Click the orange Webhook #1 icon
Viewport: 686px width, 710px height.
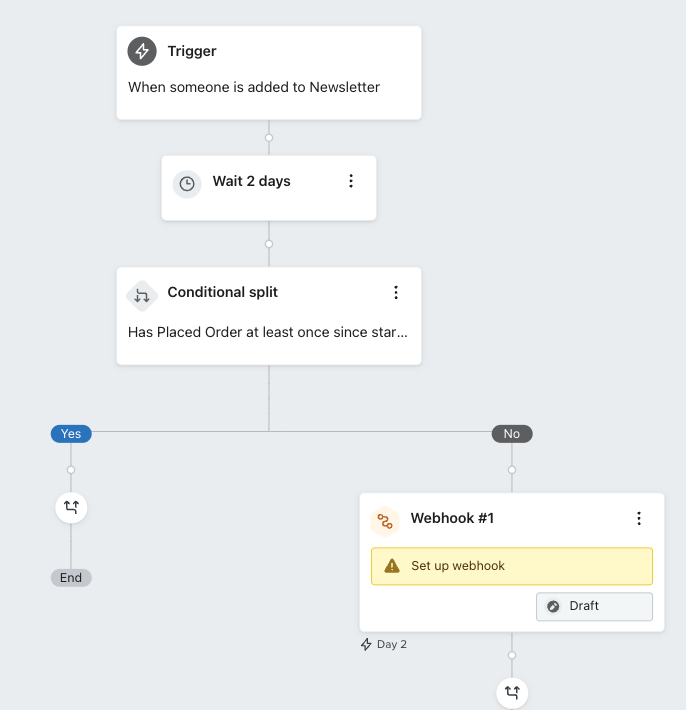385,522
